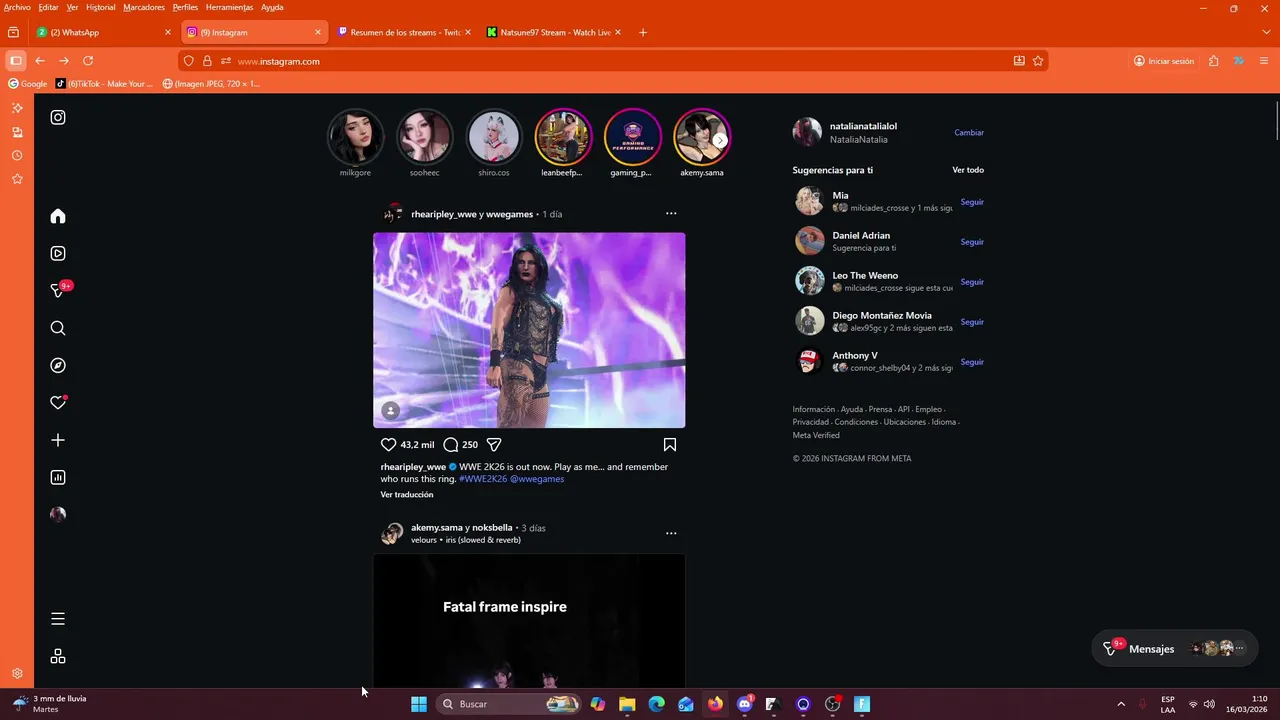Open the Instagram logo home link
This screenshot has height=720, width=1280.
pyautogui.click(x=58, y=117)
